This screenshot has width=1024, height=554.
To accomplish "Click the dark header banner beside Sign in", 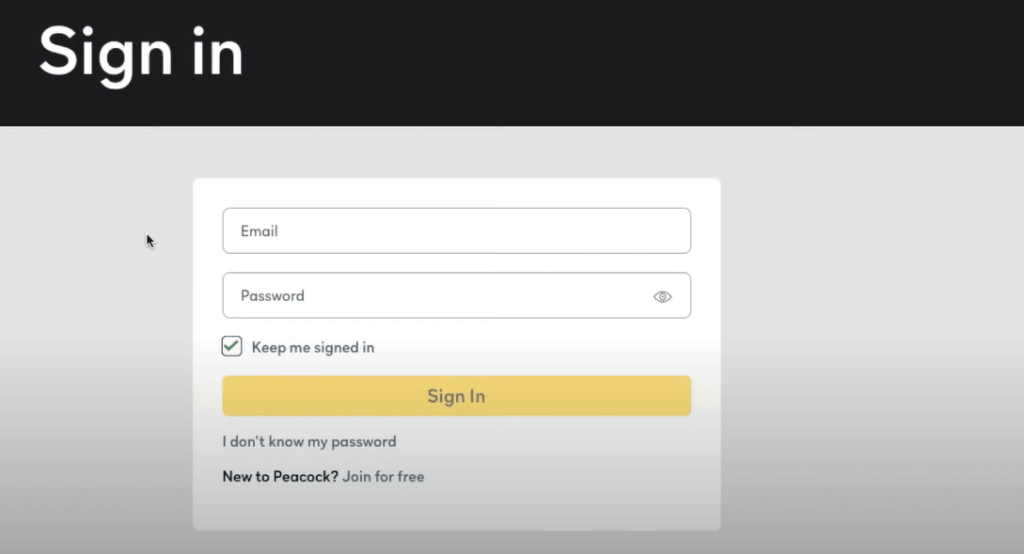I will pos(633,62).
